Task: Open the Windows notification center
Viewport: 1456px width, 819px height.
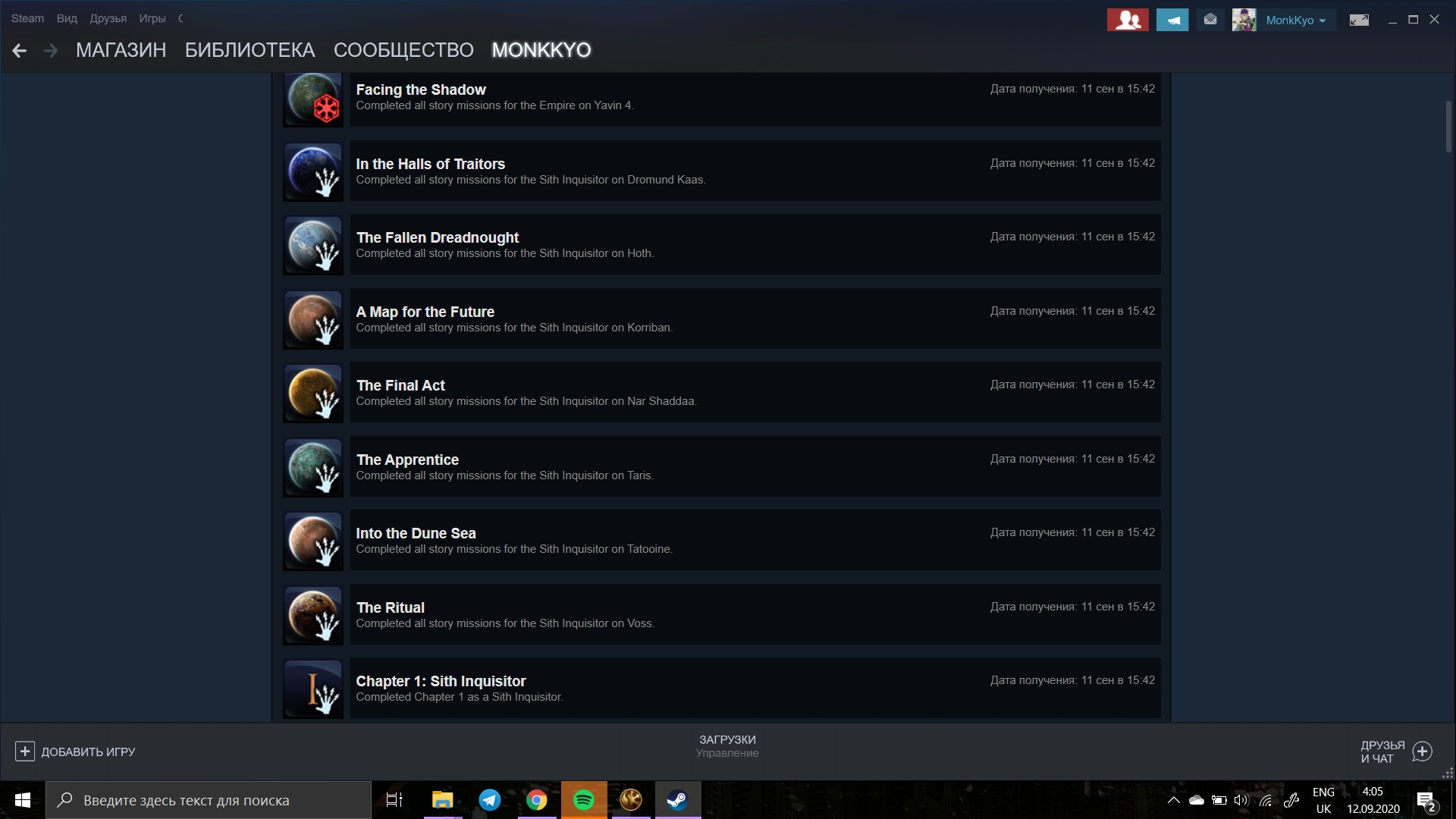Action: (x=1426, y=801)
